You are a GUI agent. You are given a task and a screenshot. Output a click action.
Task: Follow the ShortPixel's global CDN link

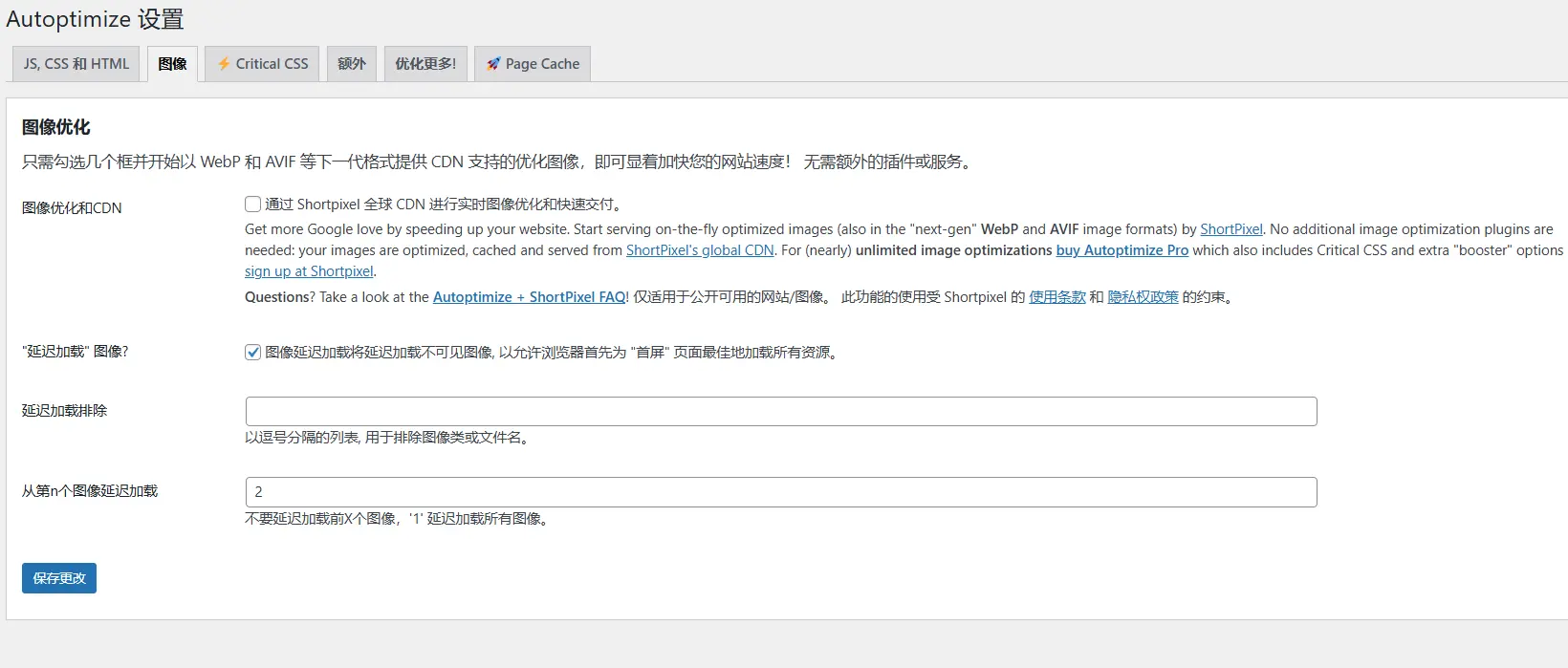coord(700,250)
